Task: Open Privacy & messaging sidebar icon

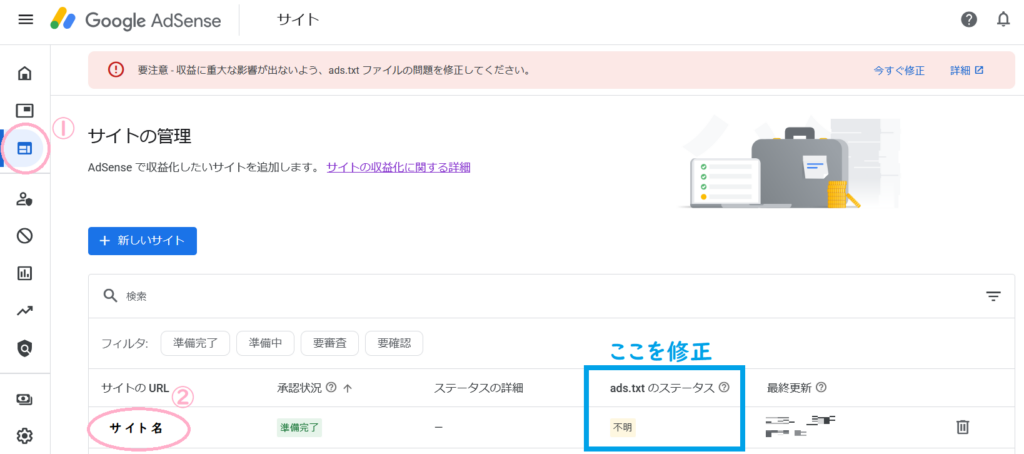Action: point(25,199)
